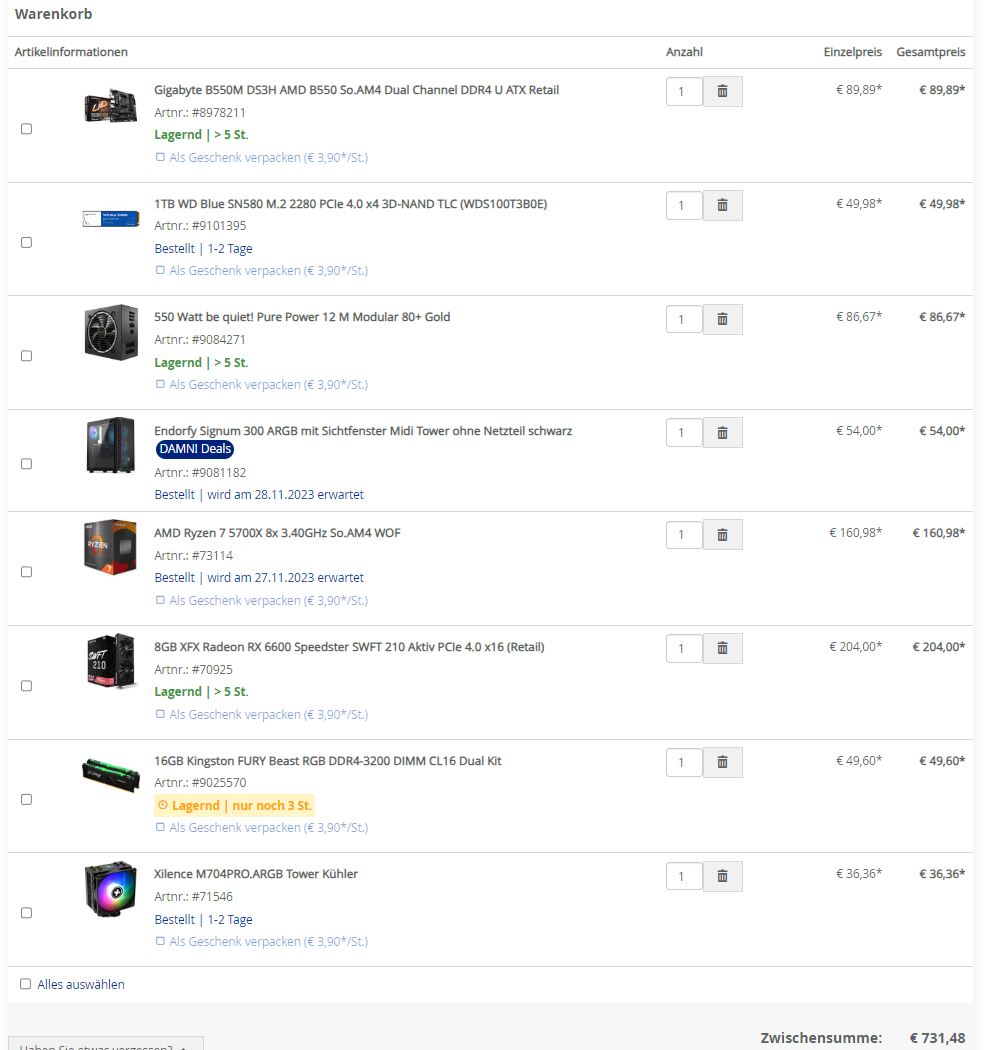This screenshot has width=986, height=1050.
Task: Click Artnr.: #8978211 text
Action: point(200,112)
